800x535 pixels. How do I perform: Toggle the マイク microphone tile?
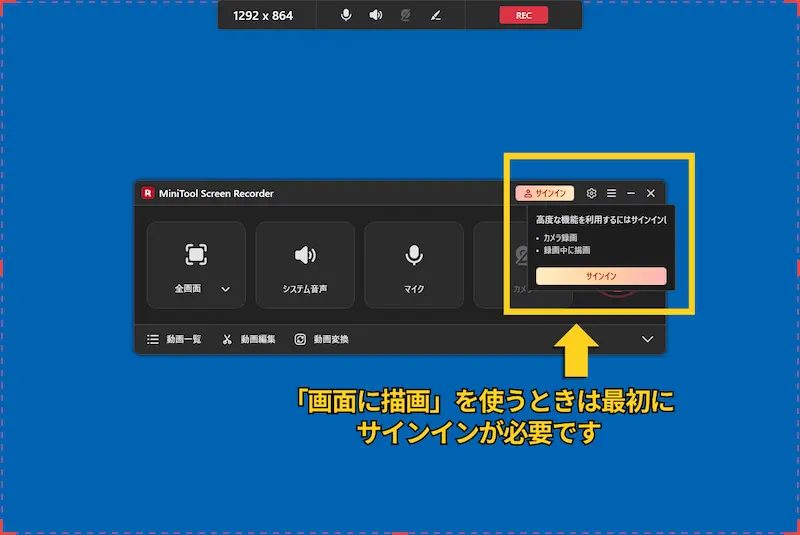click(414, 265)
